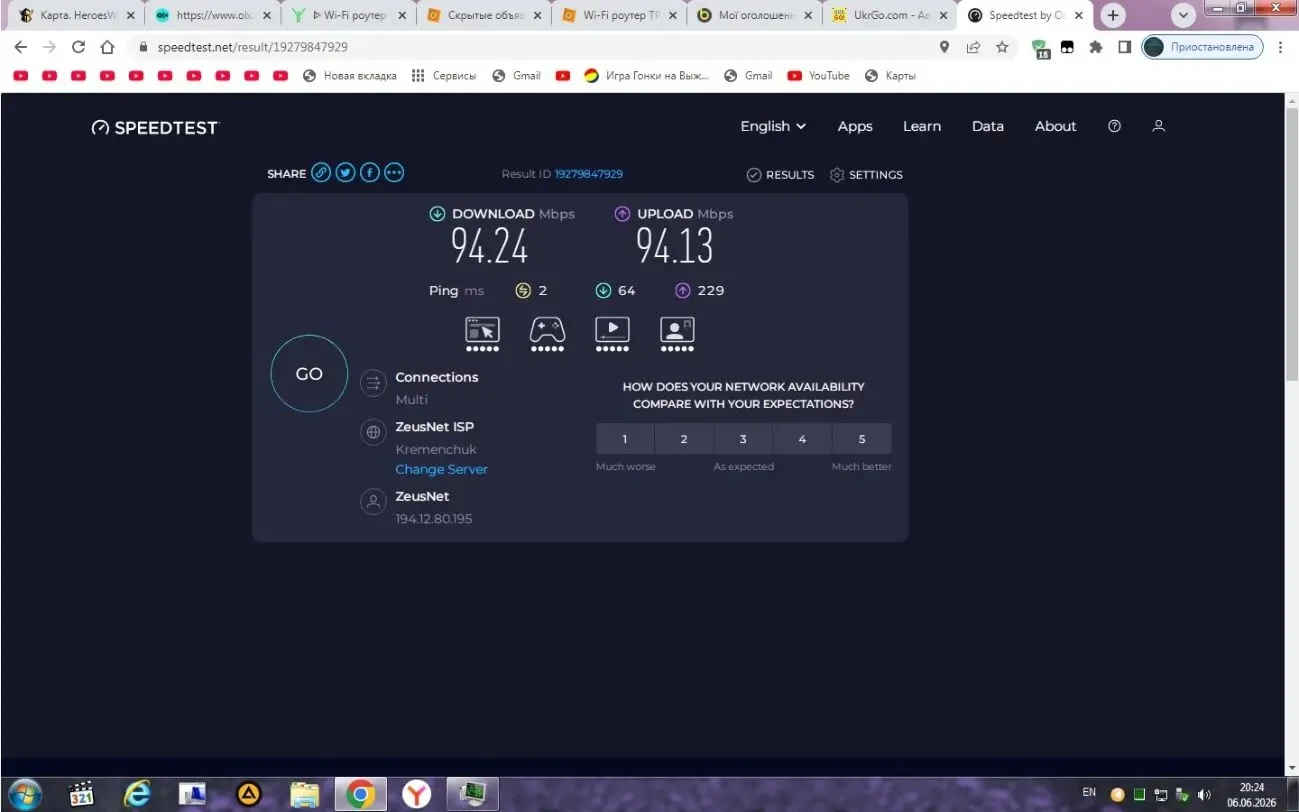The width and height of the screenshot is (1299, 812).
Task: Share result via copy link icon
Action: 321,173
